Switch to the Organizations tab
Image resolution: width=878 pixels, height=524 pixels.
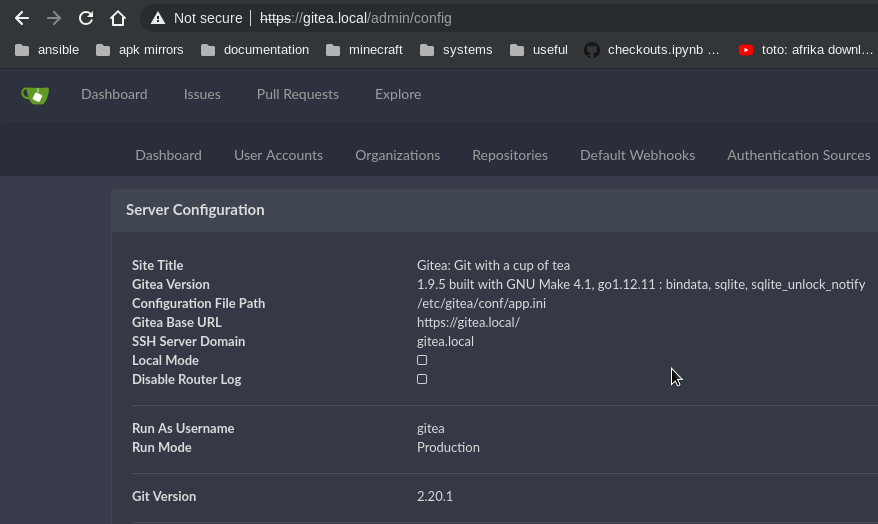(x=398, y=155)
